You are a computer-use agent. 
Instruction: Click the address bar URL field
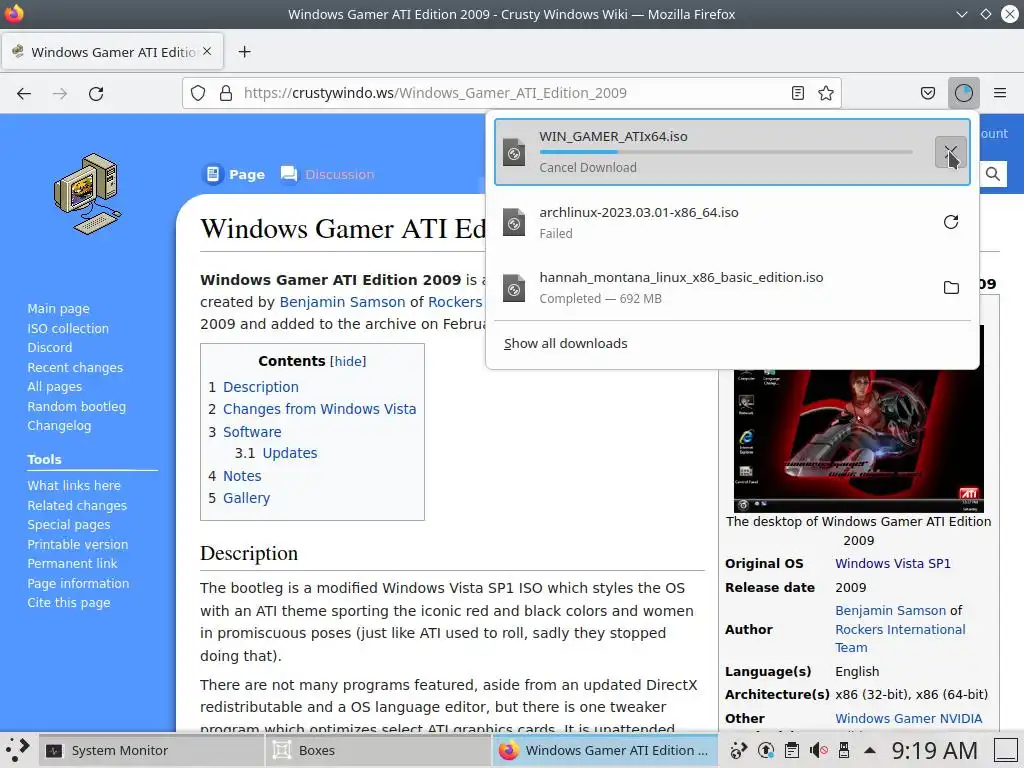(x=511, y=93)
